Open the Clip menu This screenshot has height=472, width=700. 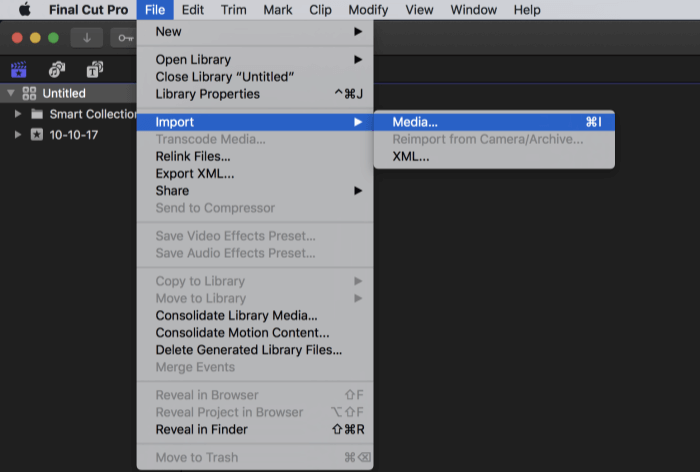pos(320,9)
